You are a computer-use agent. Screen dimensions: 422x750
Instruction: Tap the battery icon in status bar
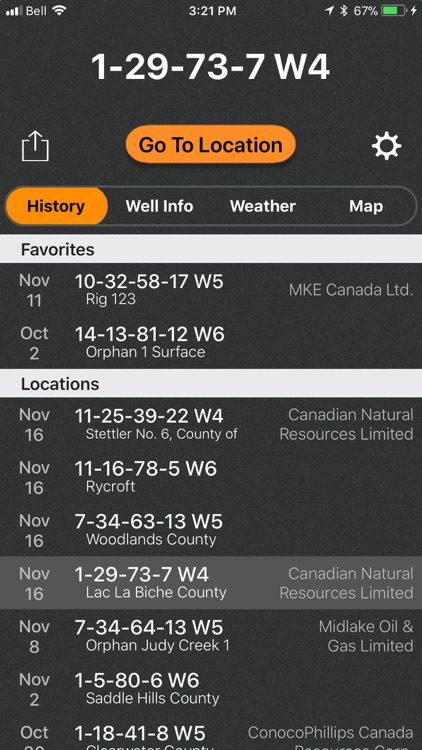pos(395,11)
